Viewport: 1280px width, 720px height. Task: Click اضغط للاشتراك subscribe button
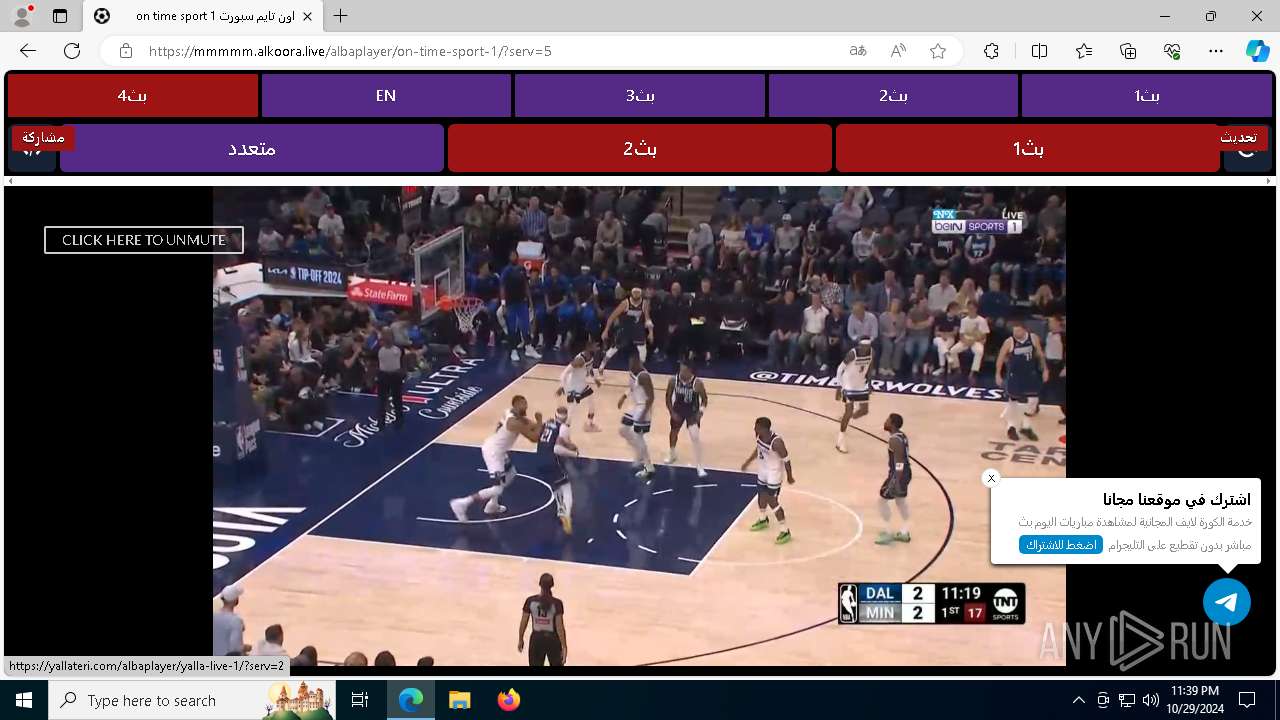click(1061, 545)
